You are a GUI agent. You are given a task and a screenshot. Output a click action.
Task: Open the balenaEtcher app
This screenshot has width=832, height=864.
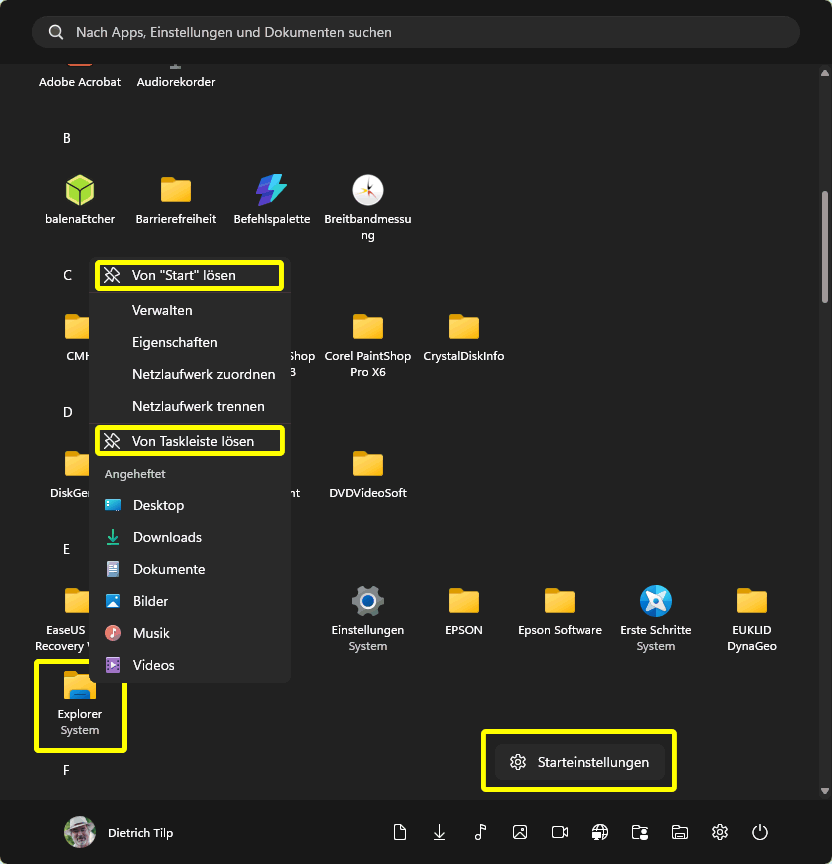[79, 199]
